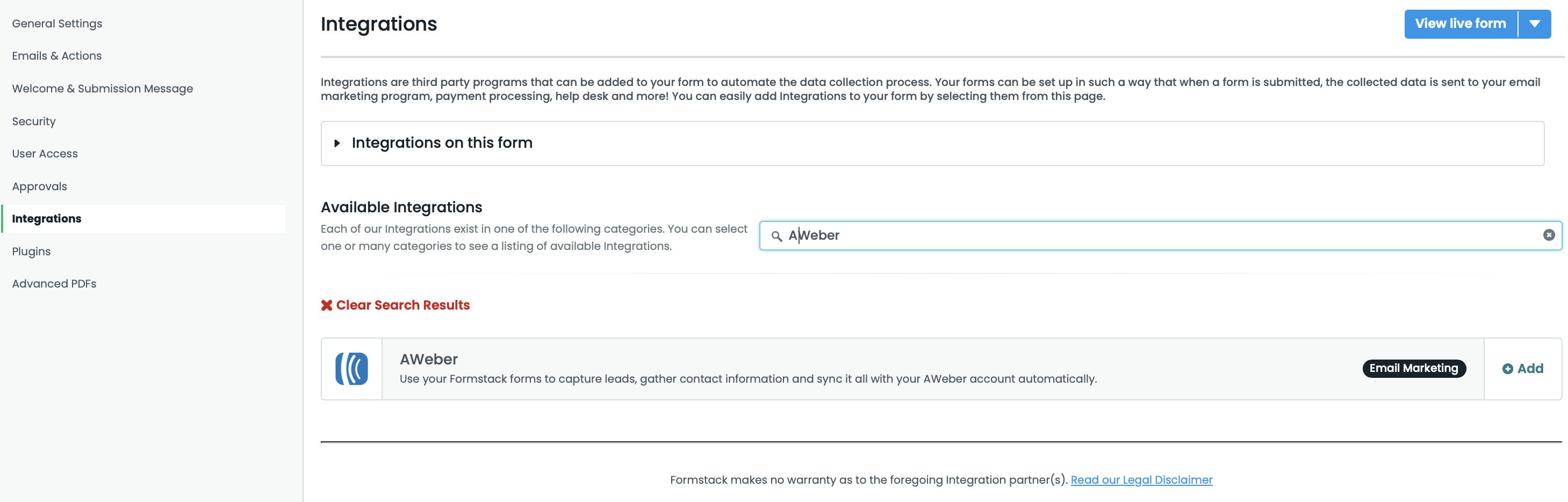Focus the AWeber integration search field
The width and height of the screenshot is (1568, 502).
coord(1156,235)
